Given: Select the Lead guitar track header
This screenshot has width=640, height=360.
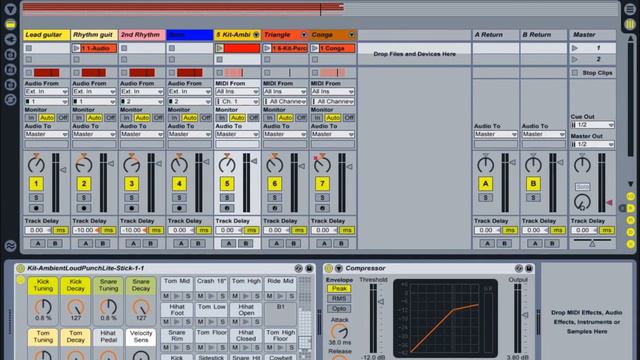Looking at the screenshot, I should point(47,35).
